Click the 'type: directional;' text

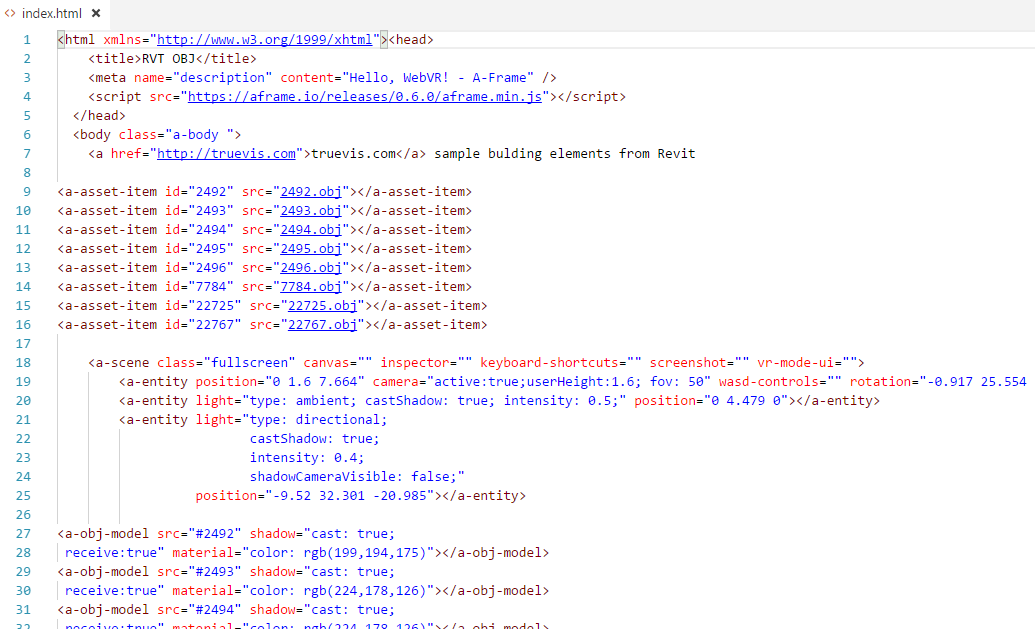318,420
